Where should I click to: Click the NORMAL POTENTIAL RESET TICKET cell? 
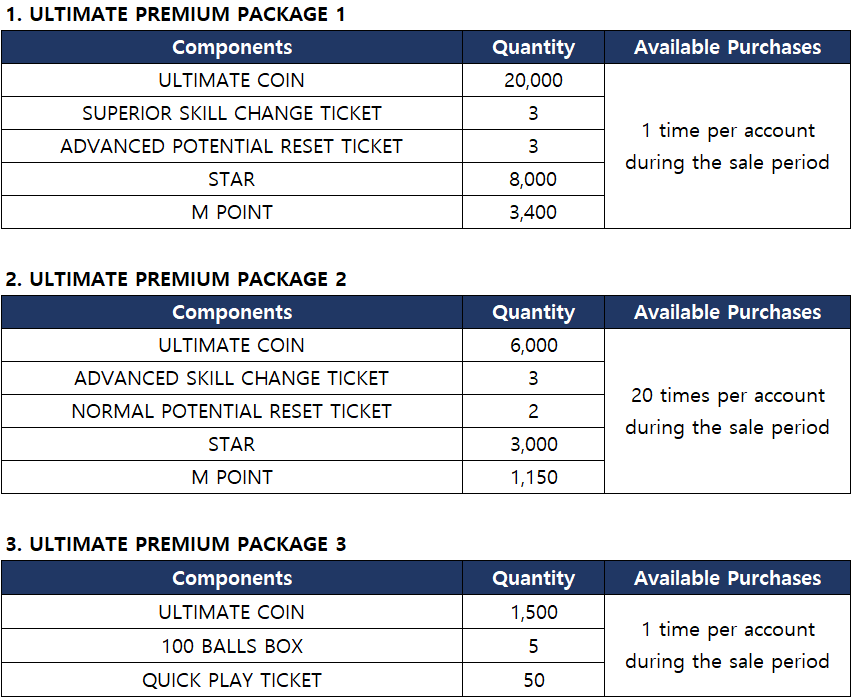[232, 411]
